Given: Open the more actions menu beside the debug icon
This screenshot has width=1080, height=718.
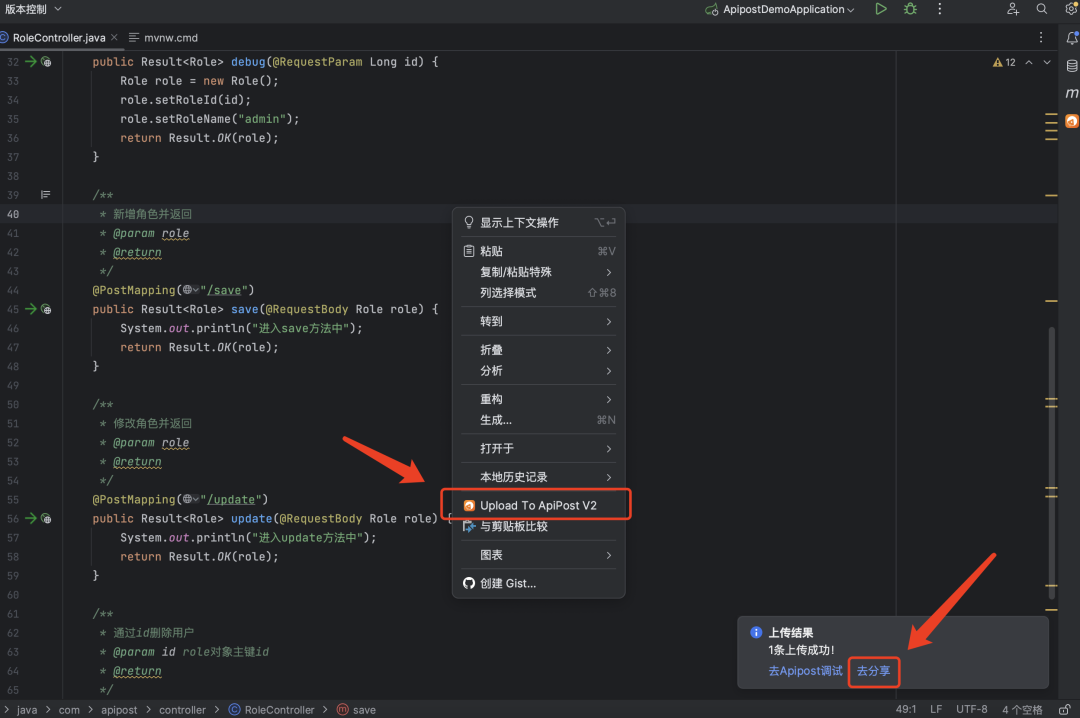Looking at the screenshot, I should 939,9.
